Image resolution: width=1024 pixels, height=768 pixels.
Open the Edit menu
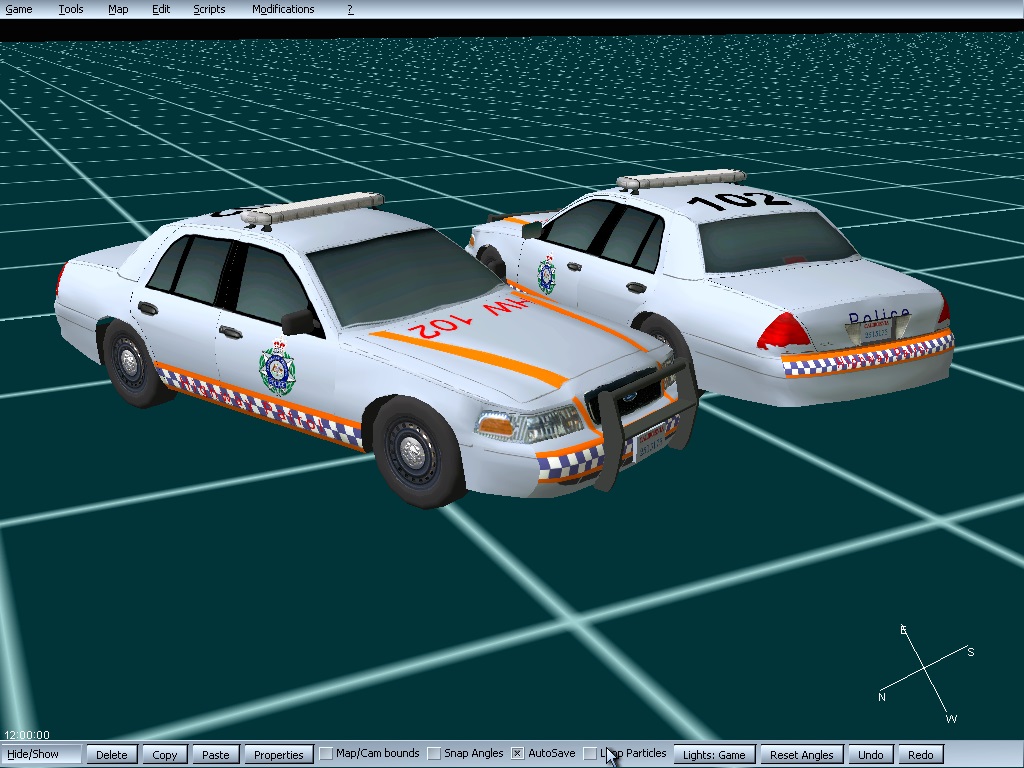coord(161,9)
